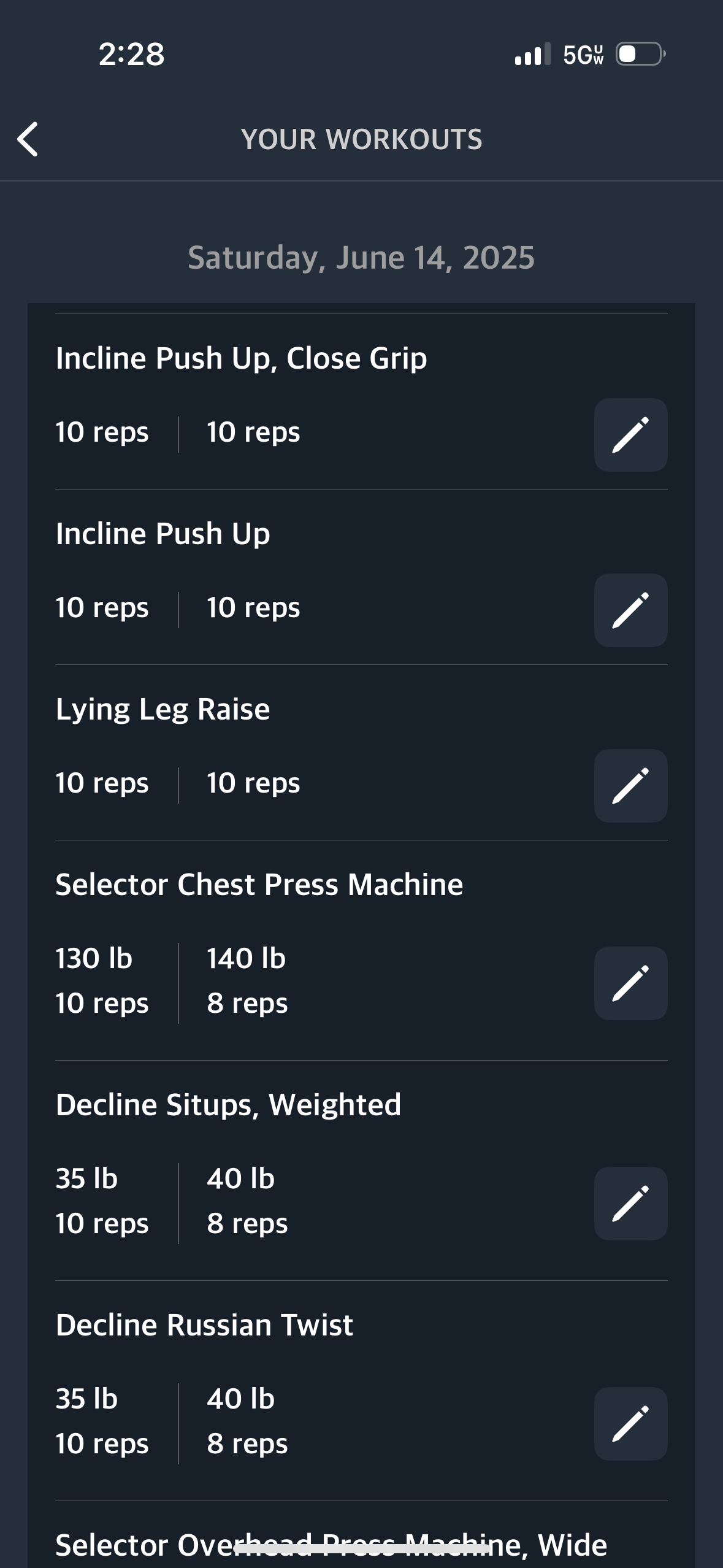Image resolution: width=723 pixels, height=1568 pixels.
Task: Open Selector Chest Press Machine exercise
Action: pos(259,885)
